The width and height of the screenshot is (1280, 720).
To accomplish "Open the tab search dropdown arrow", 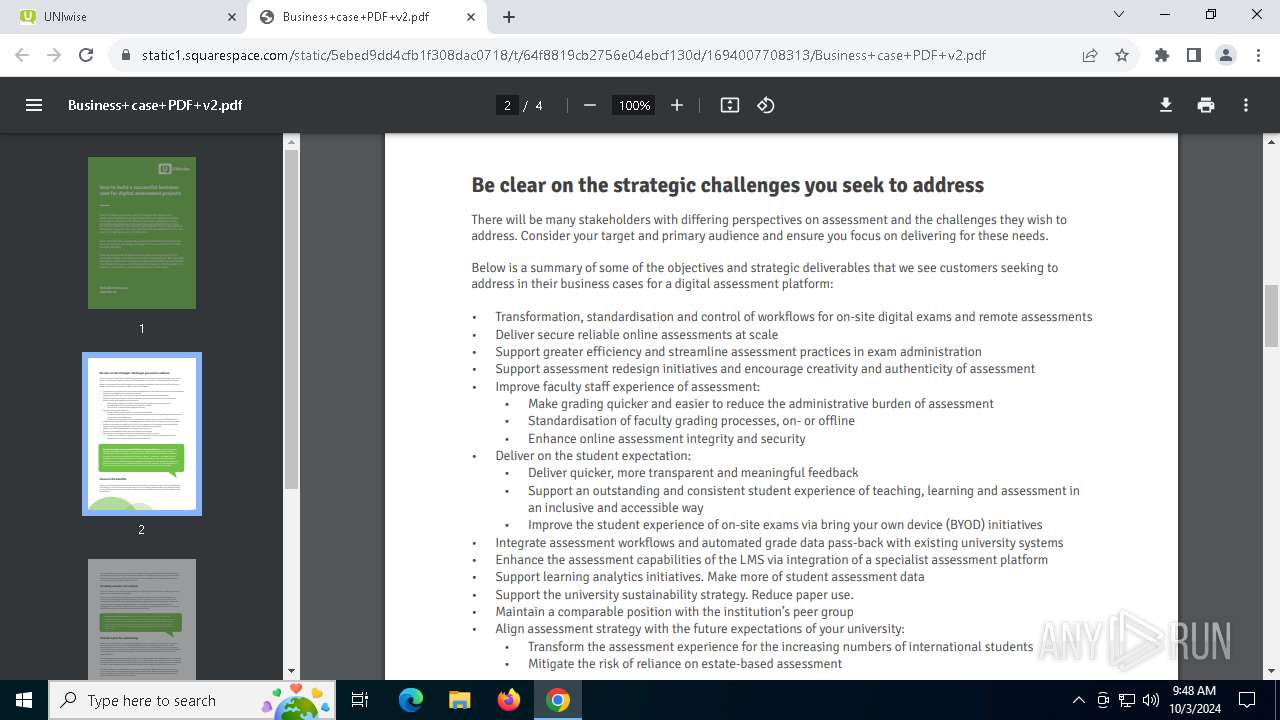I will pyautogui.click(x=1119, y=15).
